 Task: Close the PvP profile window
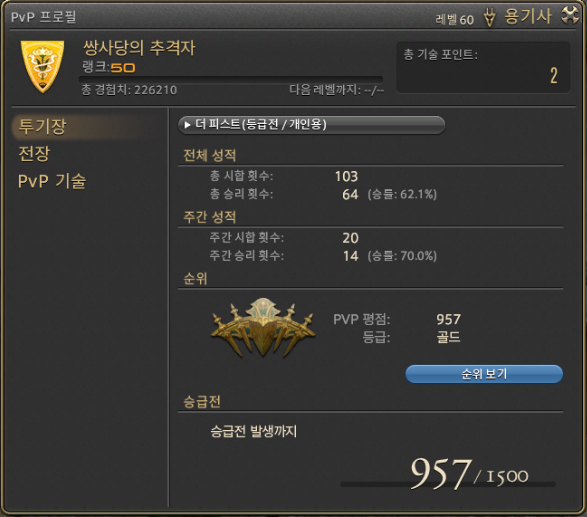pos(570,15)
